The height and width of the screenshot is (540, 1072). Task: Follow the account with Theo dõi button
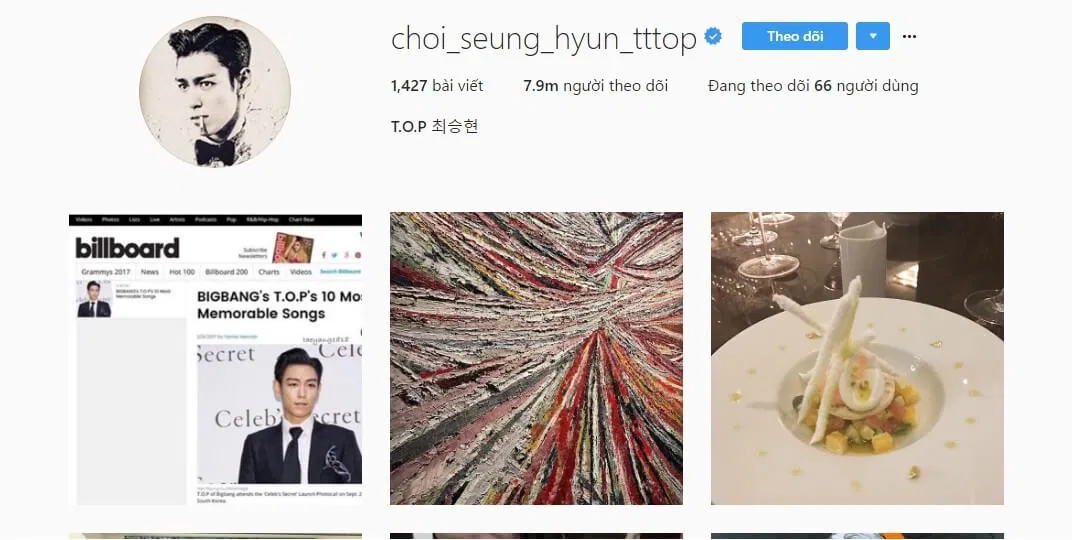pyautogui.click(x=794, y=36)
